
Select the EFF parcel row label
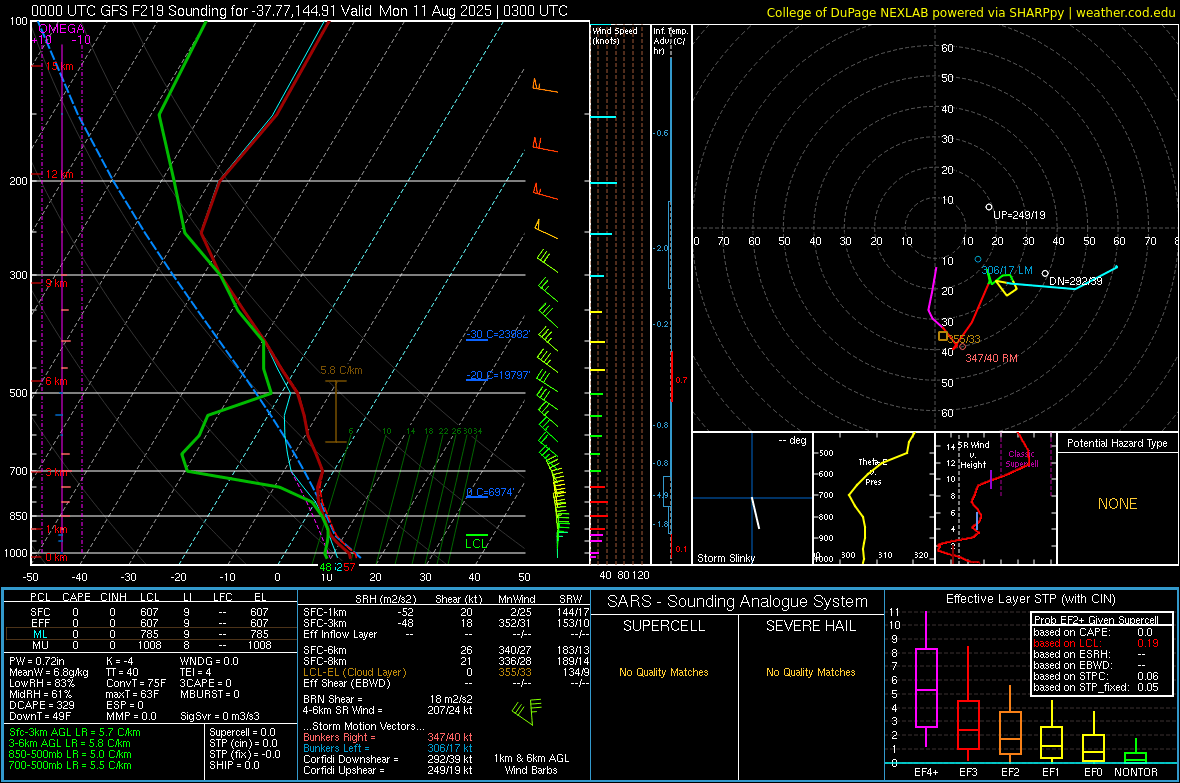click(40, 623)
